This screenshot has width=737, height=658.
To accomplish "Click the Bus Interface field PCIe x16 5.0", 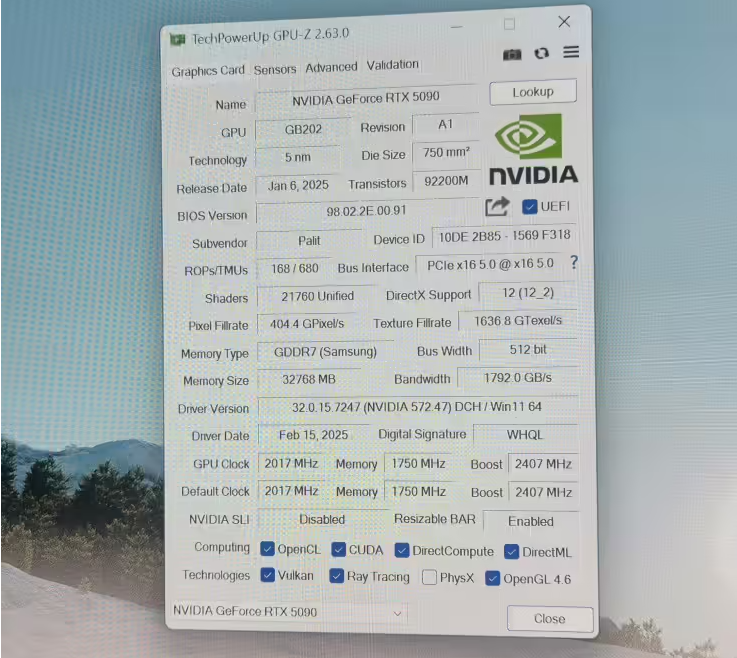I will [x=490, y=265].
